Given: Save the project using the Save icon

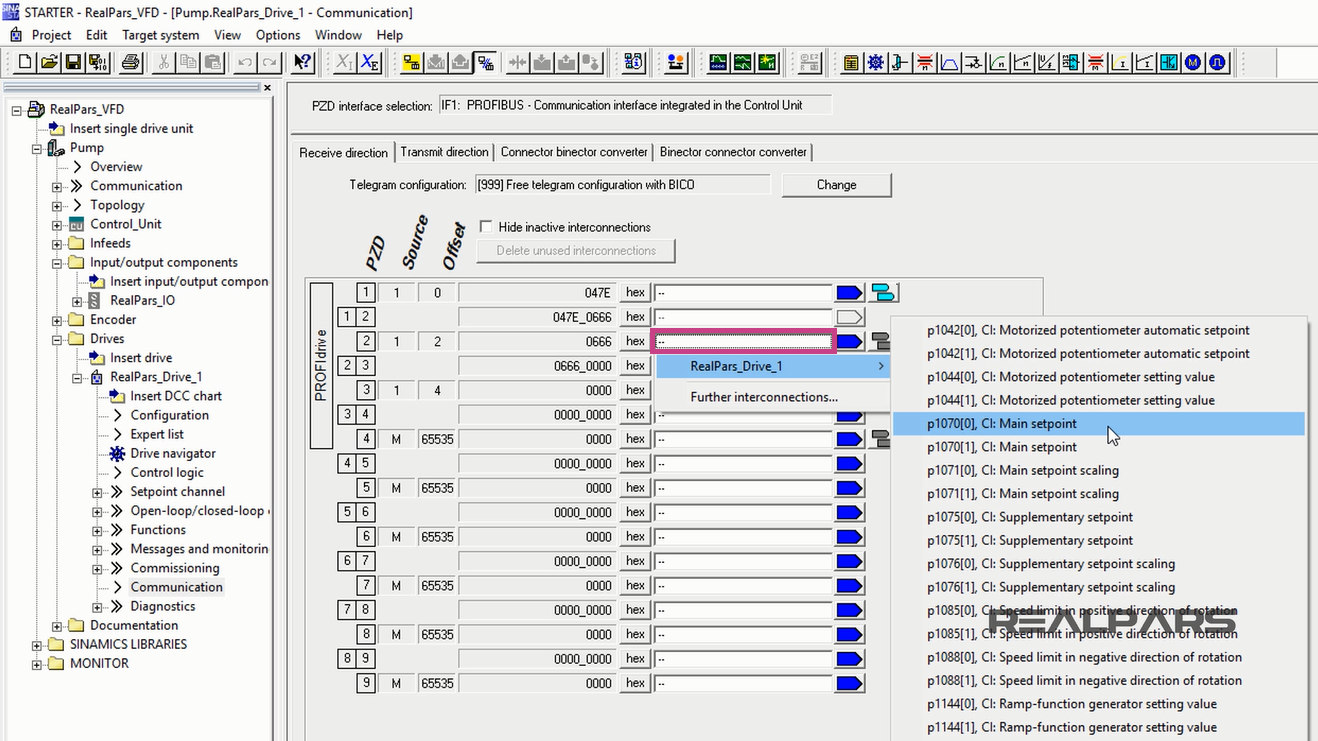Looking at the screenshot, I should click(x=72, y=62).
